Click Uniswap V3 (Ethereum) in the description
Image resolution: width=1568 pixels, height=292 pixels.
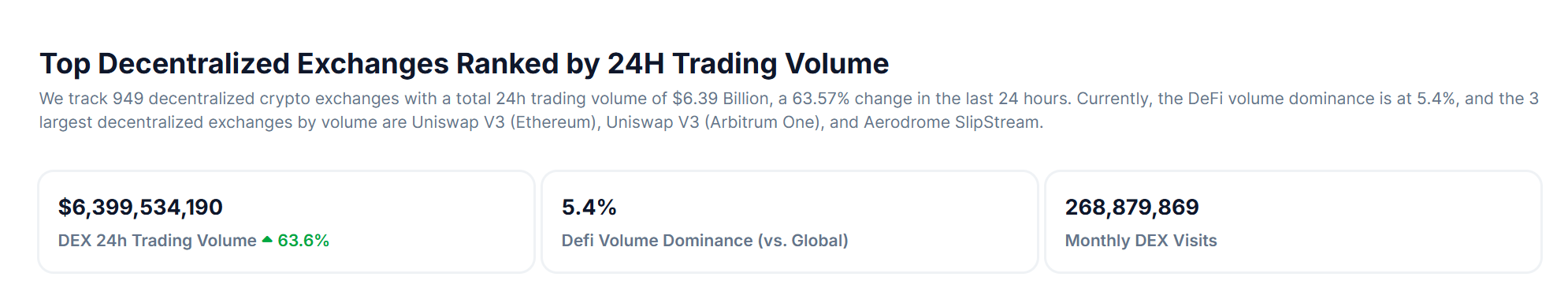pyautogui.click(x=504, y=122)
